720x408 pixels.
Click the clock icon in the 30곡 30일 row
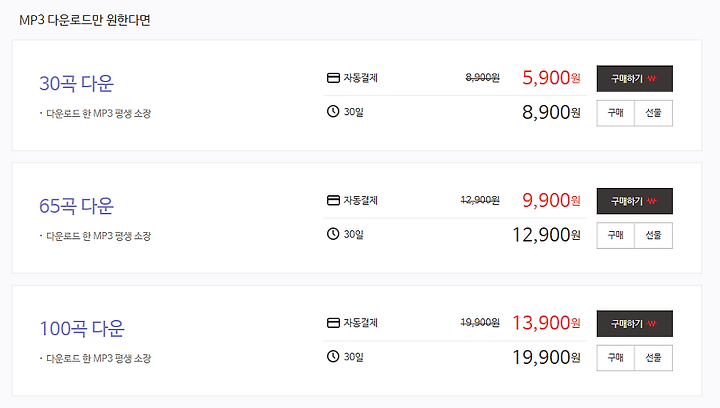coord(333,112)
